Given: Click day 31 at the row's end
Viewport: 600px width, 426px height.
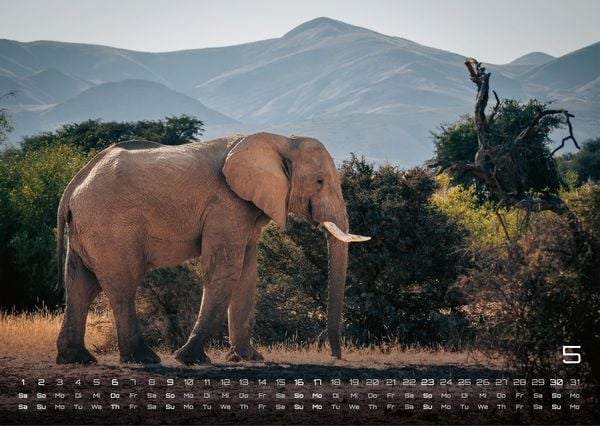Looking at the screenshot, I should pos(575,382).
